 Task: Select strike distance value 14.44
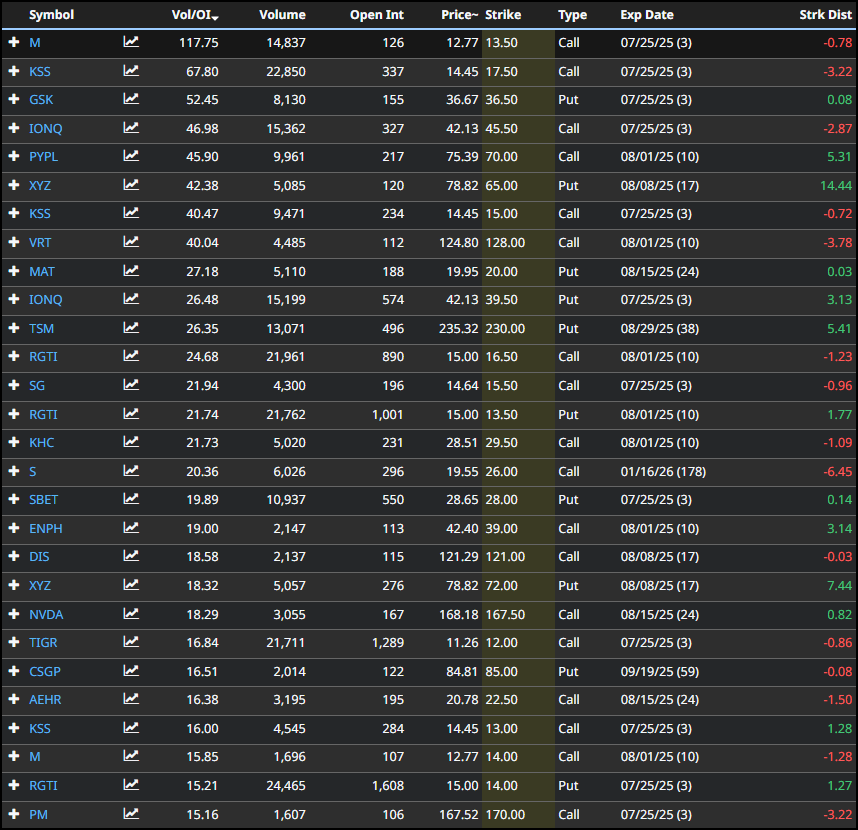click(x=836, y=185)
